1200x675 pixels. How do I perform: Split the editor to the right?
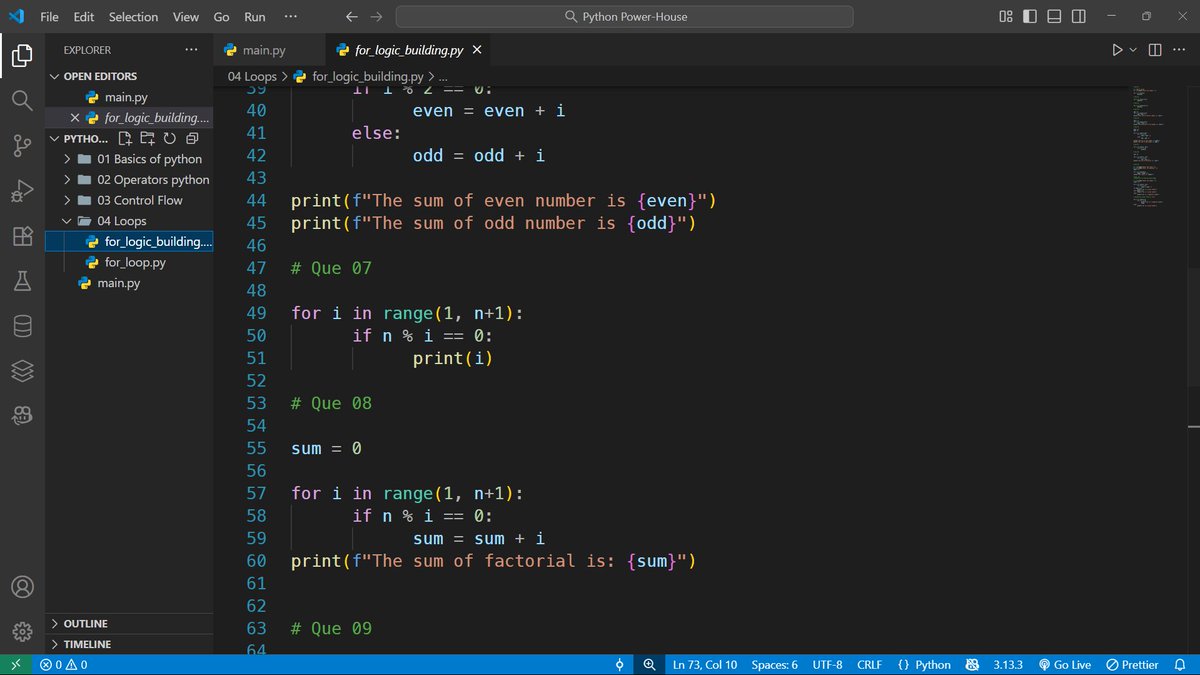coord(1154,50)
